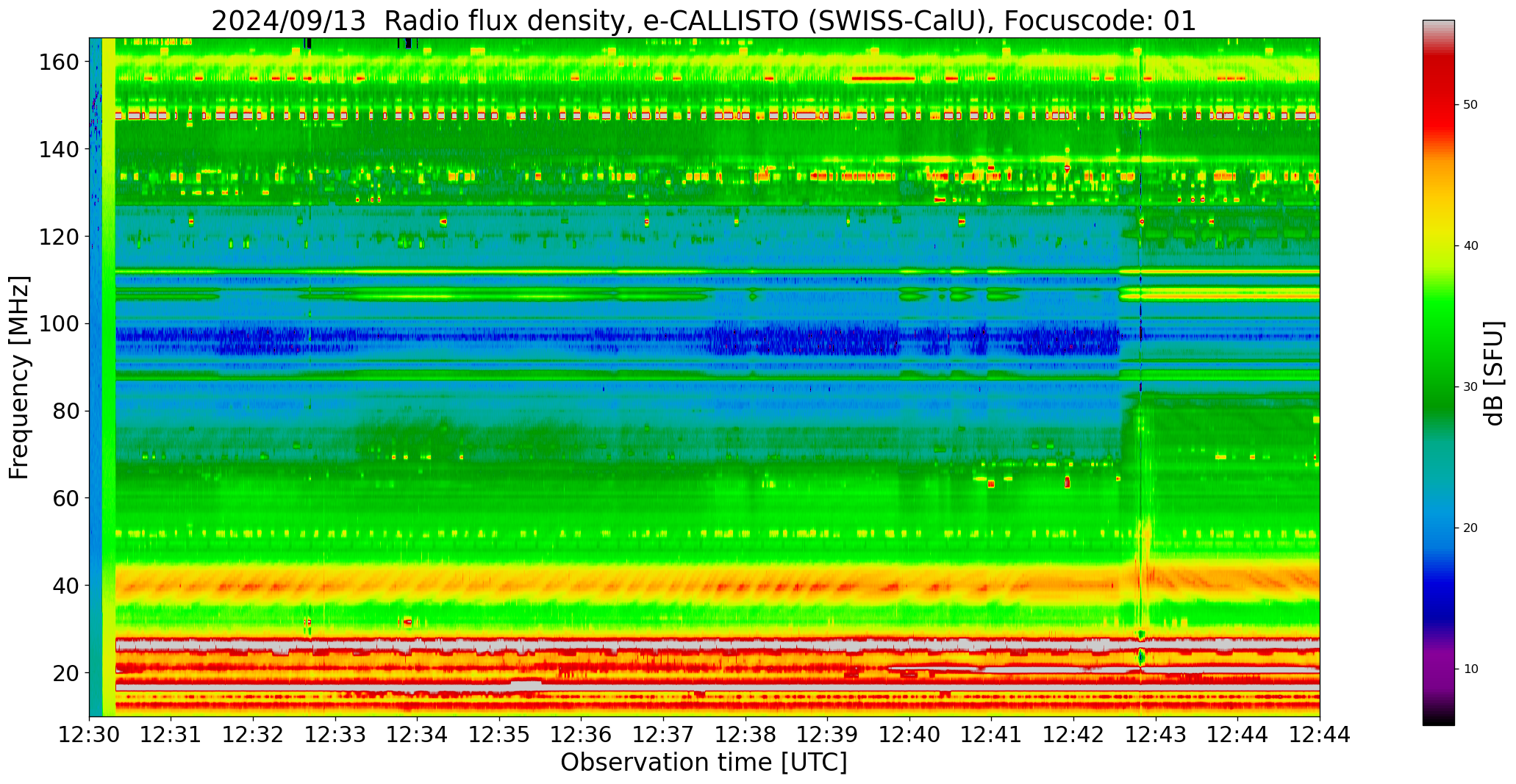Click the colorbar tick label 20
The width and height of the screenshot is (1516, 784).
pos(1470,528)
